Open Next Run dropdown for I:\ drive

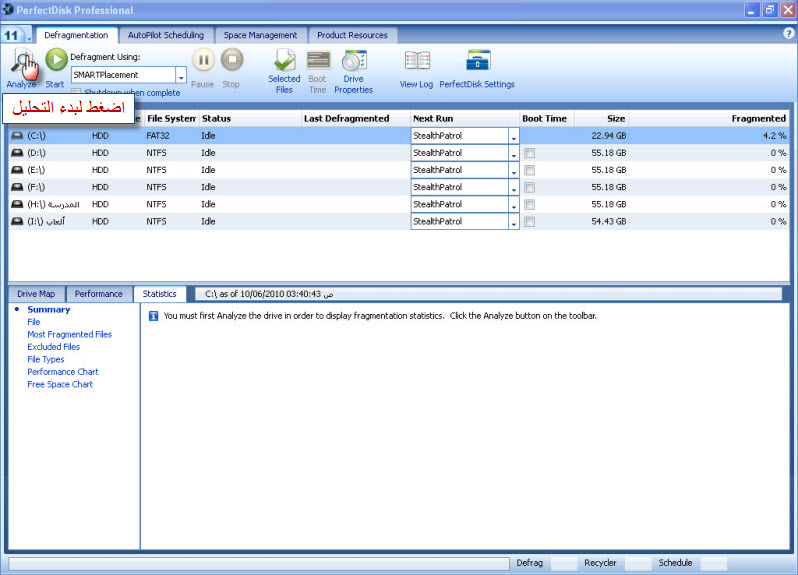click(x=514, y=222)
